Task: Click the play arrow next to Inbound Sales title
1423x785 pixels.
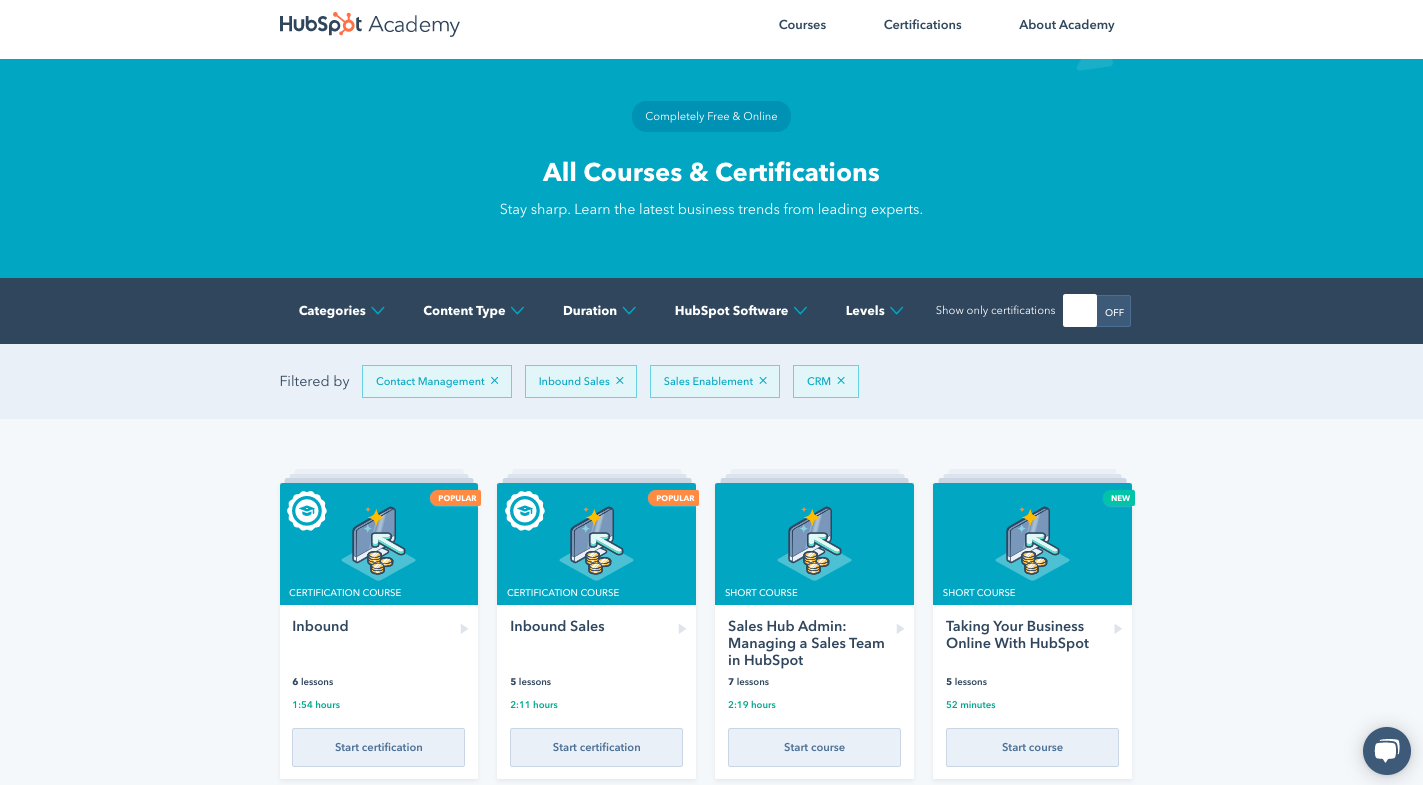Action: tap(682, 629)
